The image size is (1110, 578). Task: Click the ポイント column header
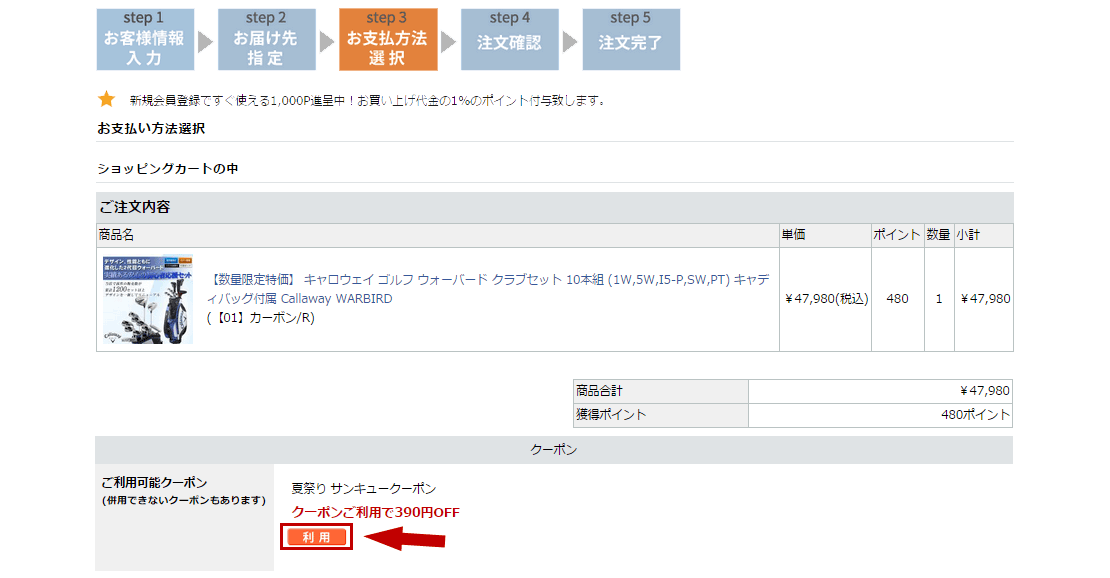[897, 235]
